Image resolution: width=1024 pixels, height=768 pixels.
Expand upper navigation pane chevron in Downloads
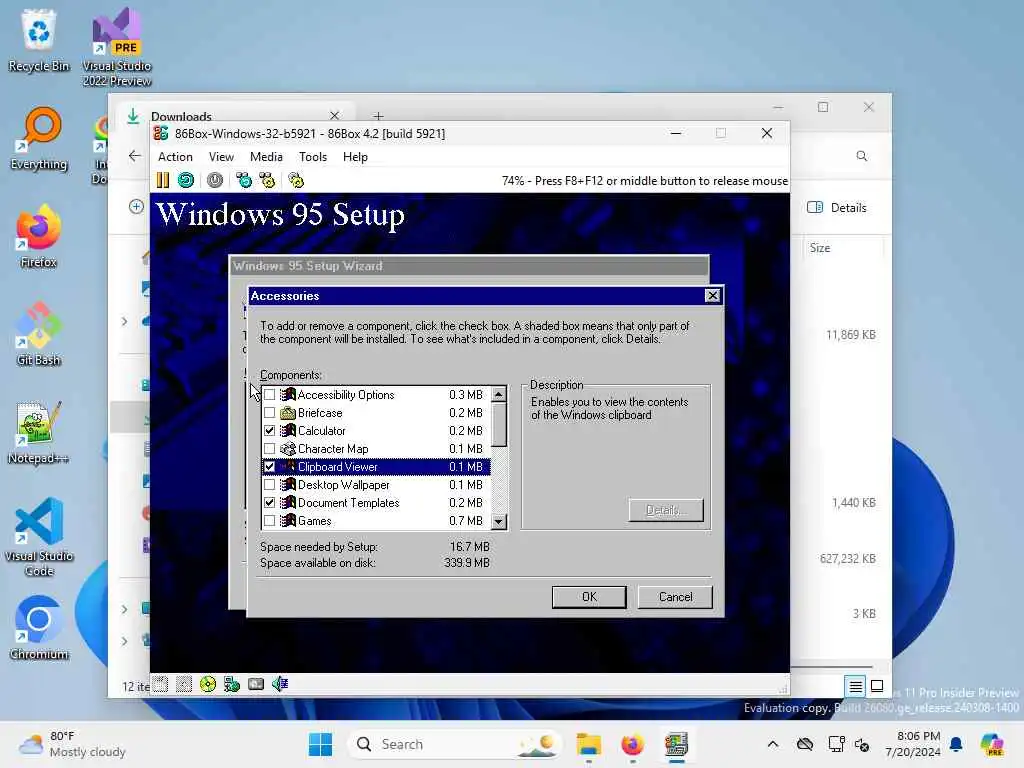[x=124, y=321]
